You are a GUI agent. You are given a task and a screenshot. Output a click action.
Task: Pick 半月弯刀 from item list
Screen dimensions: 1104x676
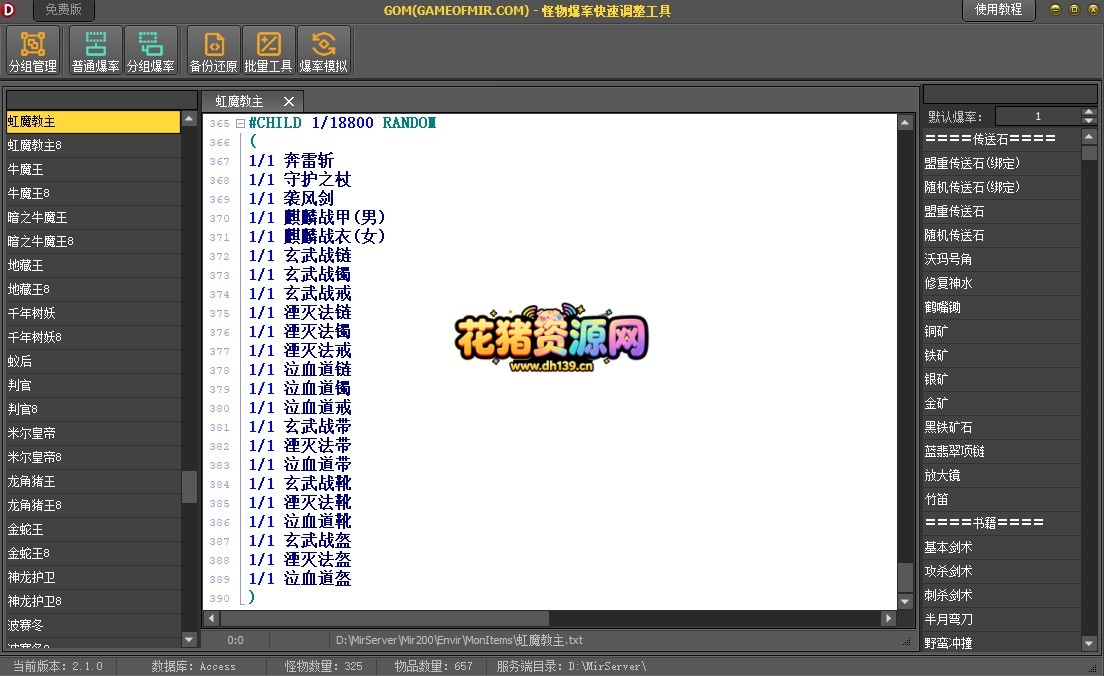[1001, 619]
